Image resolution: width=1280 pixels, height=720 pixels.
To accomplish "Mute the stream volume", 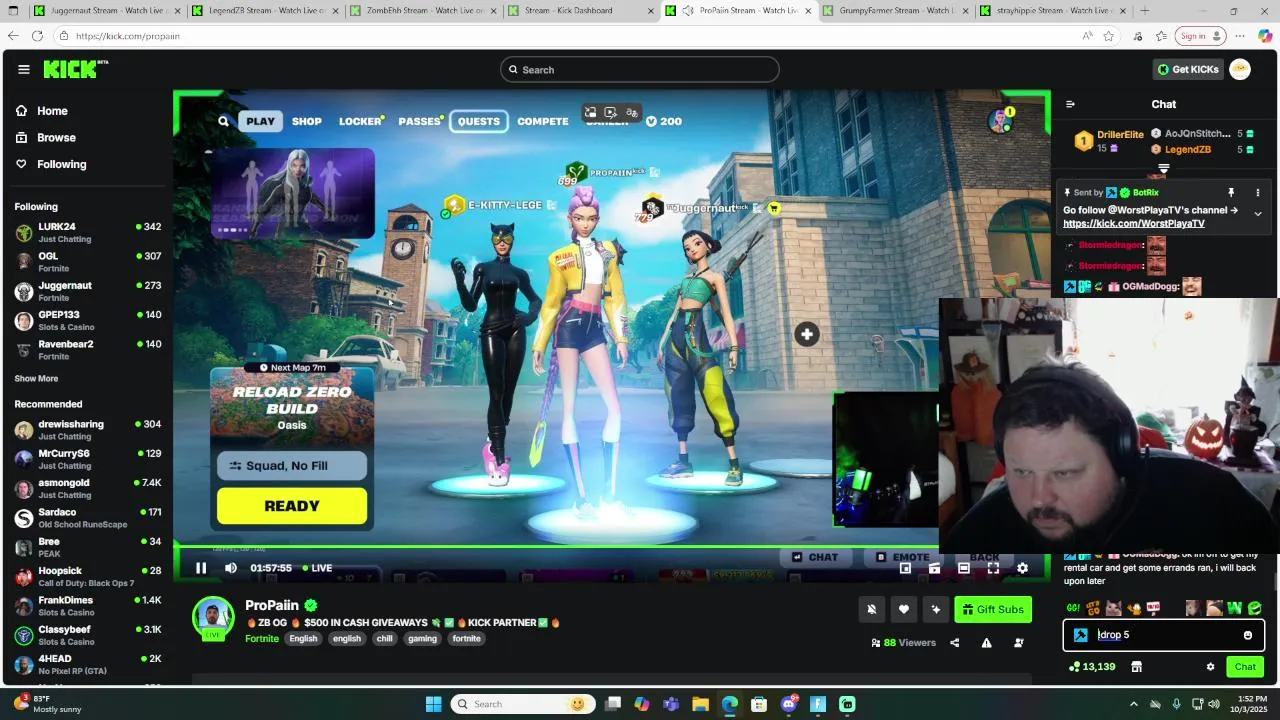I will pyautogui.click(x=231, y=568).
